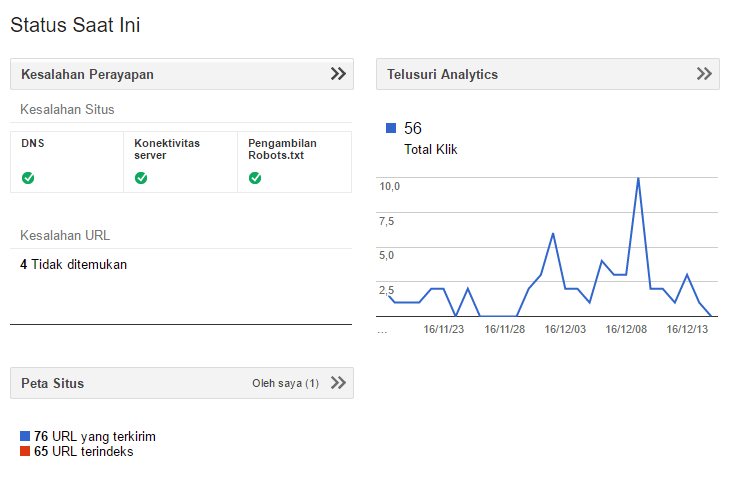This screenshot has width=735, height=477.
Task: Click the Pengambilan Robots.txt green checkmark icon
Action: pyautogui.click(x=255, y=178)
